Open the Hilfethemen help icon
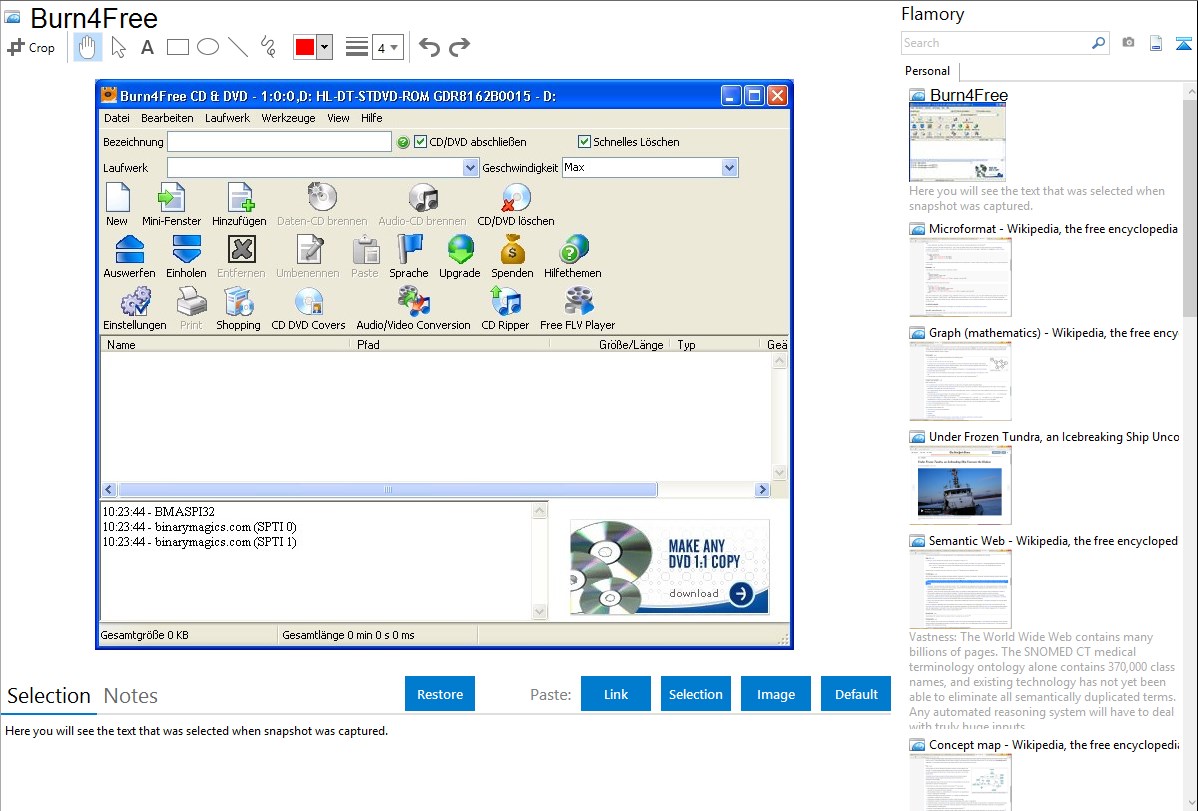Viewport: 1198px width, 811px height. click(x=572, y=257)
